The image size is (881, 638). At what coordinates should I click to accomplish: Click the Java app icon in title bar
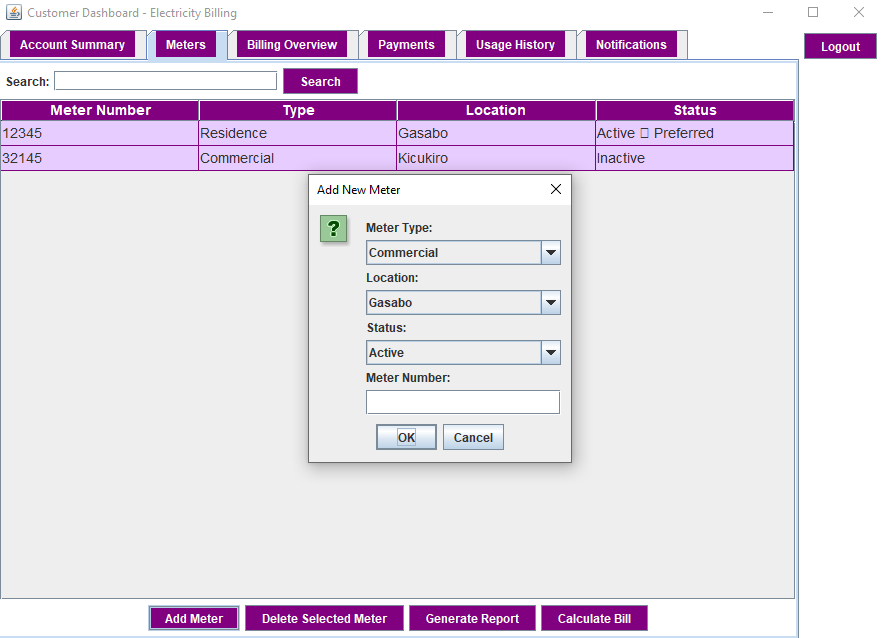tap(13, 12)
